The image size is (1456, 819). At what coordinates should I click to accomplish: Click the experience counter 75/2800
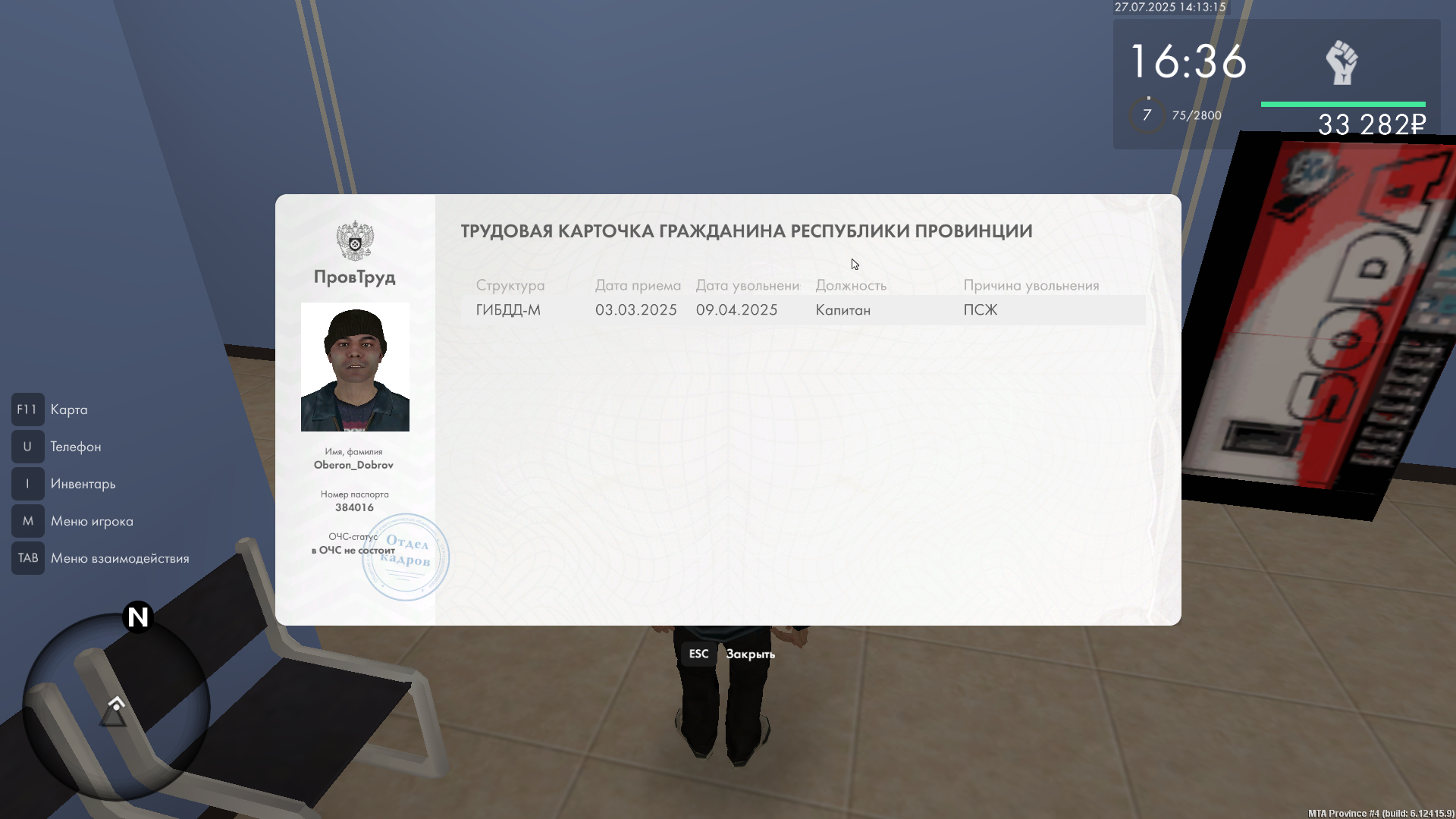[x=1197, y=115]
